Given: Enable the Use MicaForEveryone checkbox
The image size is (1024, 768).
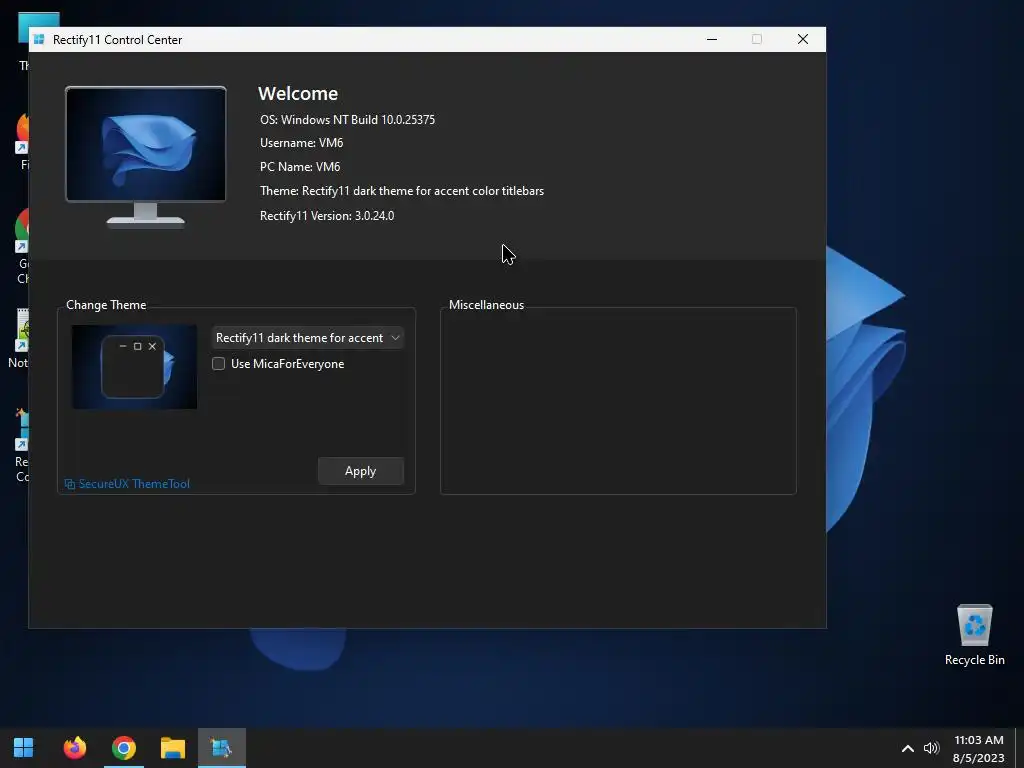Looking at the screenshot, I should (218, 364).
